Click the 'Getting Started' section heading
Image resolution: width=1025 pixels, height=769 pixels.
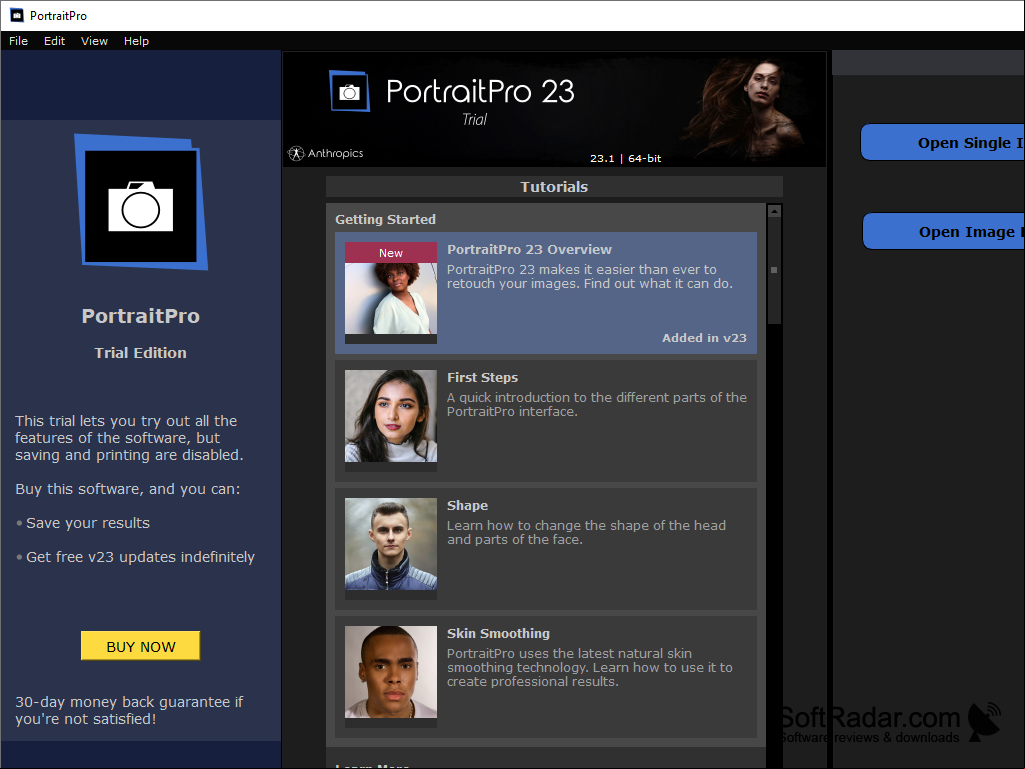386,219
